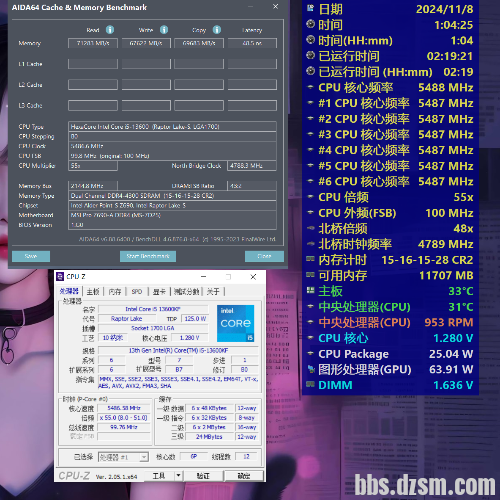Click the icon beside 北桥倍频 48x
This screenshot has width=500, height=500.
pos(310,228)
